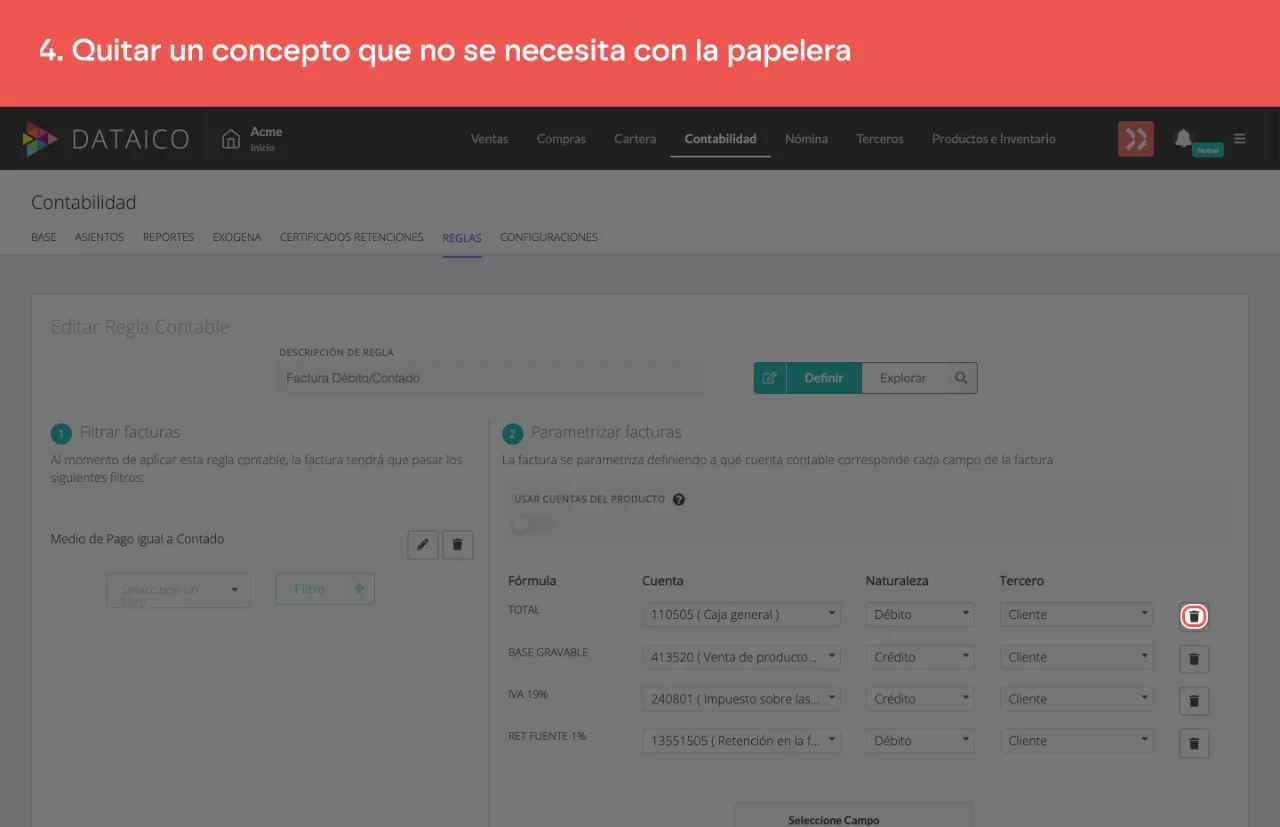
Task: Open Tercero dropdown for RET FUENTE 1%
Action: [x=1077, y=741]
